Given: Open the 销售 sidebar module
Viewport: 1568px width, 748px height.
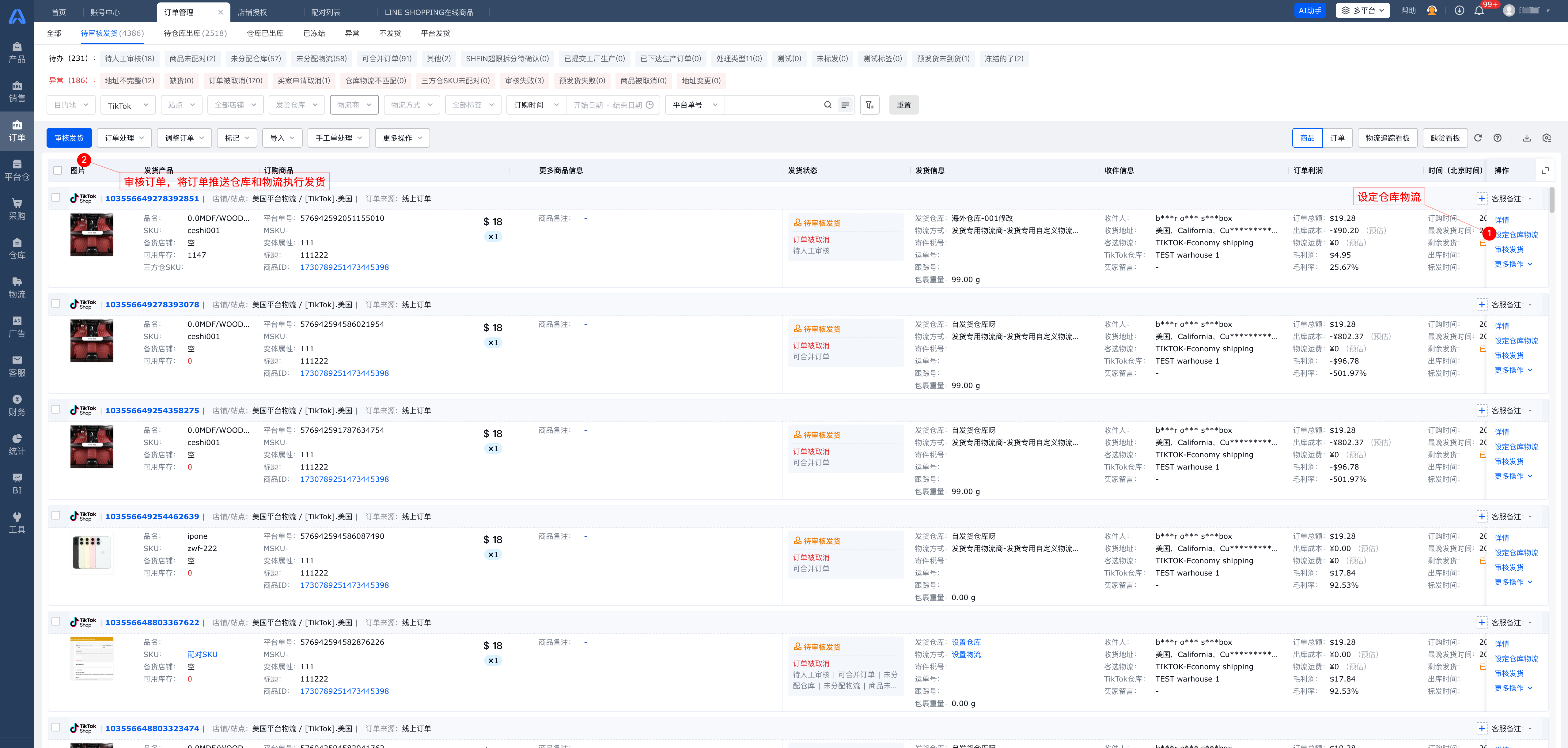Looking at the screenshot, I should (x=17, y=92).
